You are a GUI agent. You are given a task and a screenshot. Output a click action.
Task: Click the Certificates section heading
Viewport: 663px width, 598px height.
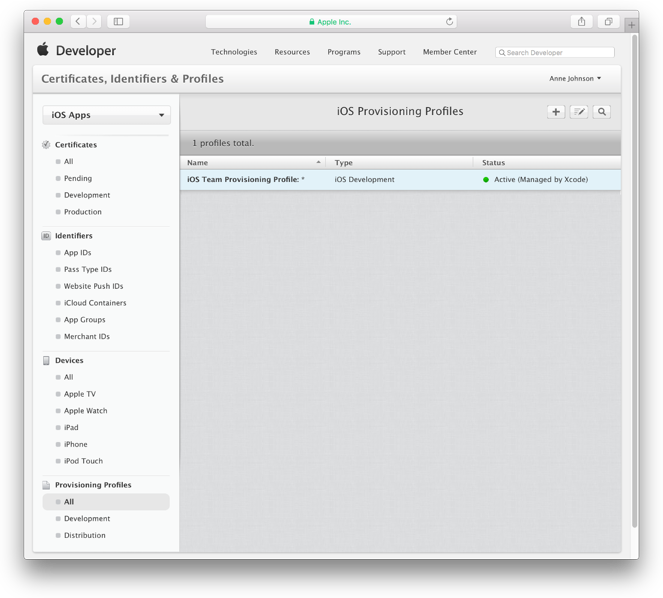pos(76,145)
